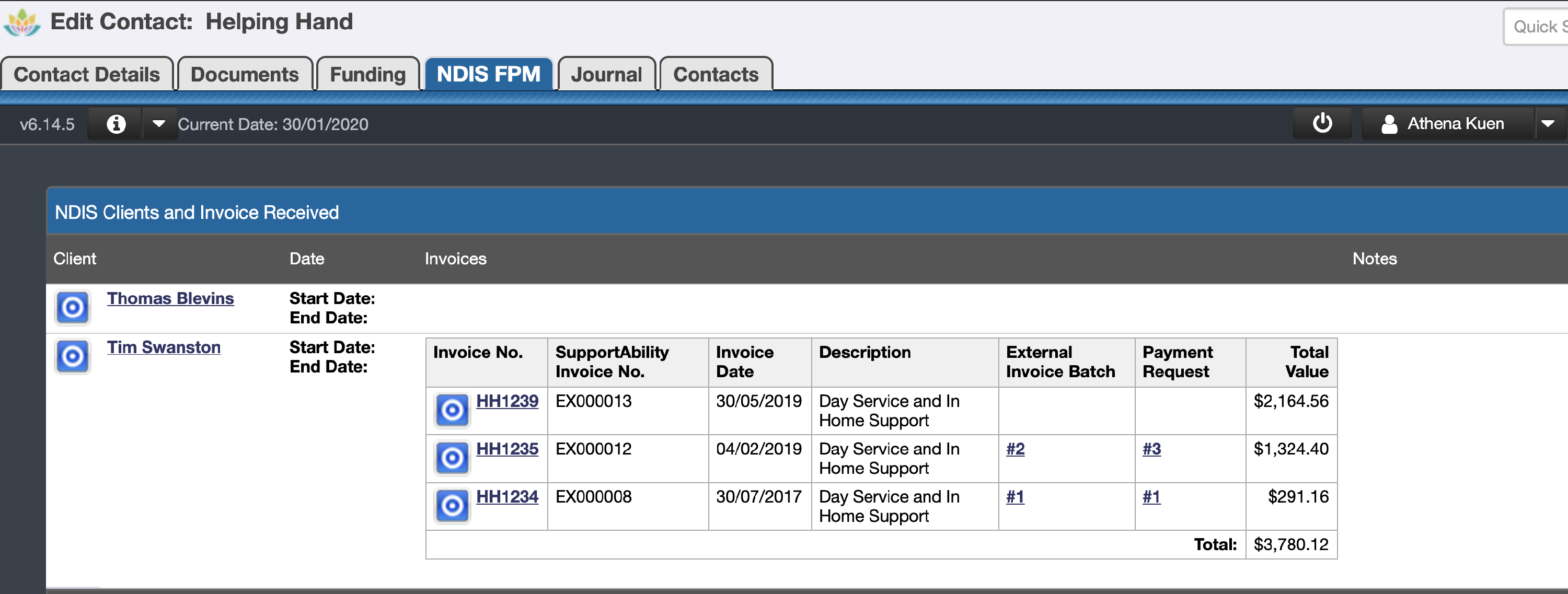1568x594 pixels.
Task: Switch to the Funding tab
Action: coord(367,74)
